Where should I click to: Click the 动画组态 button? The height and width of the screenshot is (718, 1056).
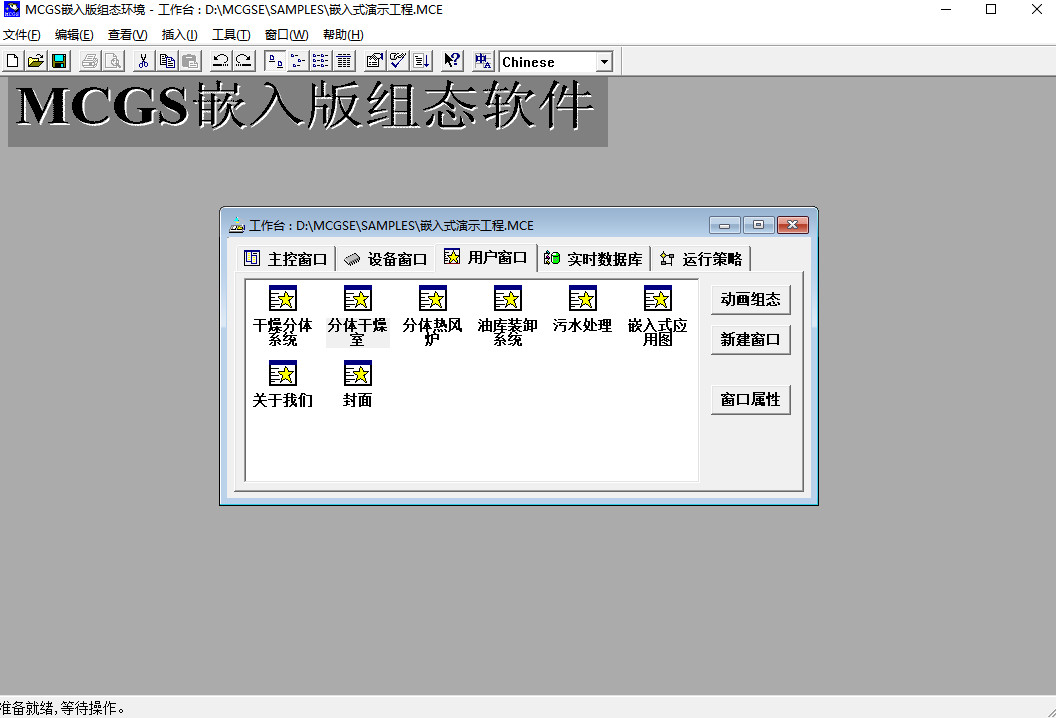(x=750, y=300)
